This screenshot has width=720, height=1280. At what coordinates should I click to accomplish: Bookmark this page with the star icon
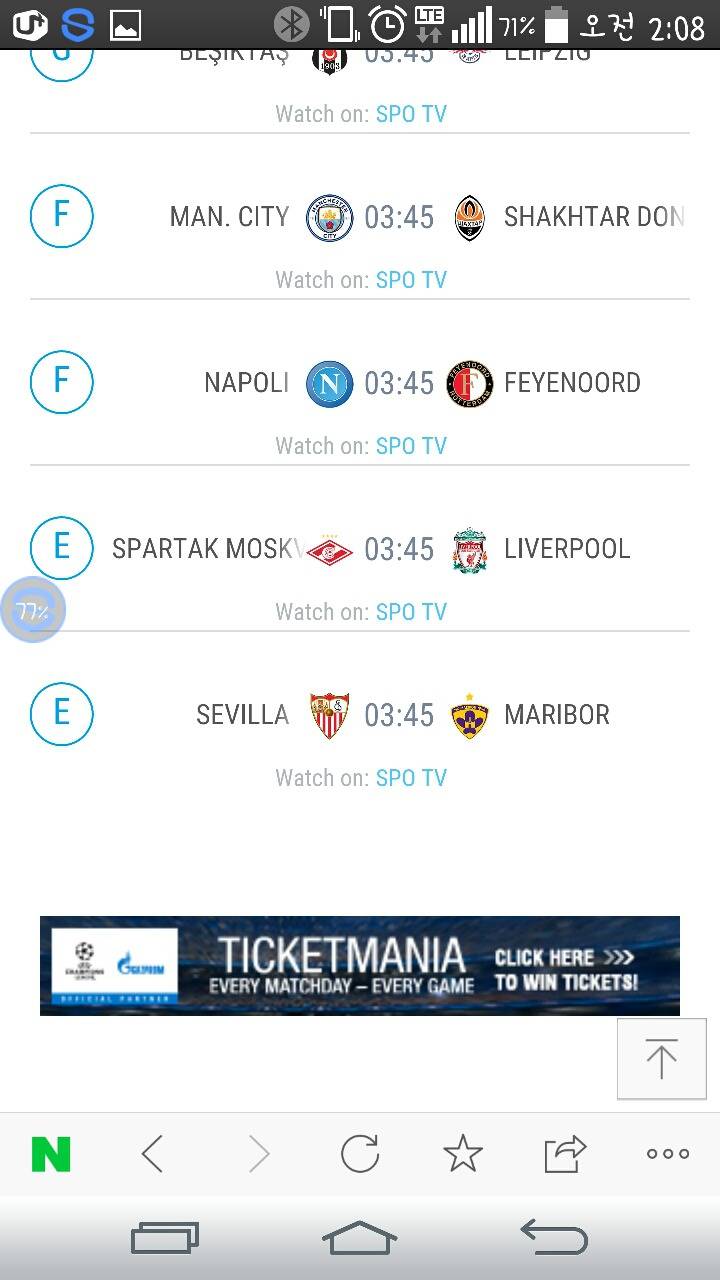coord(463,1155)
